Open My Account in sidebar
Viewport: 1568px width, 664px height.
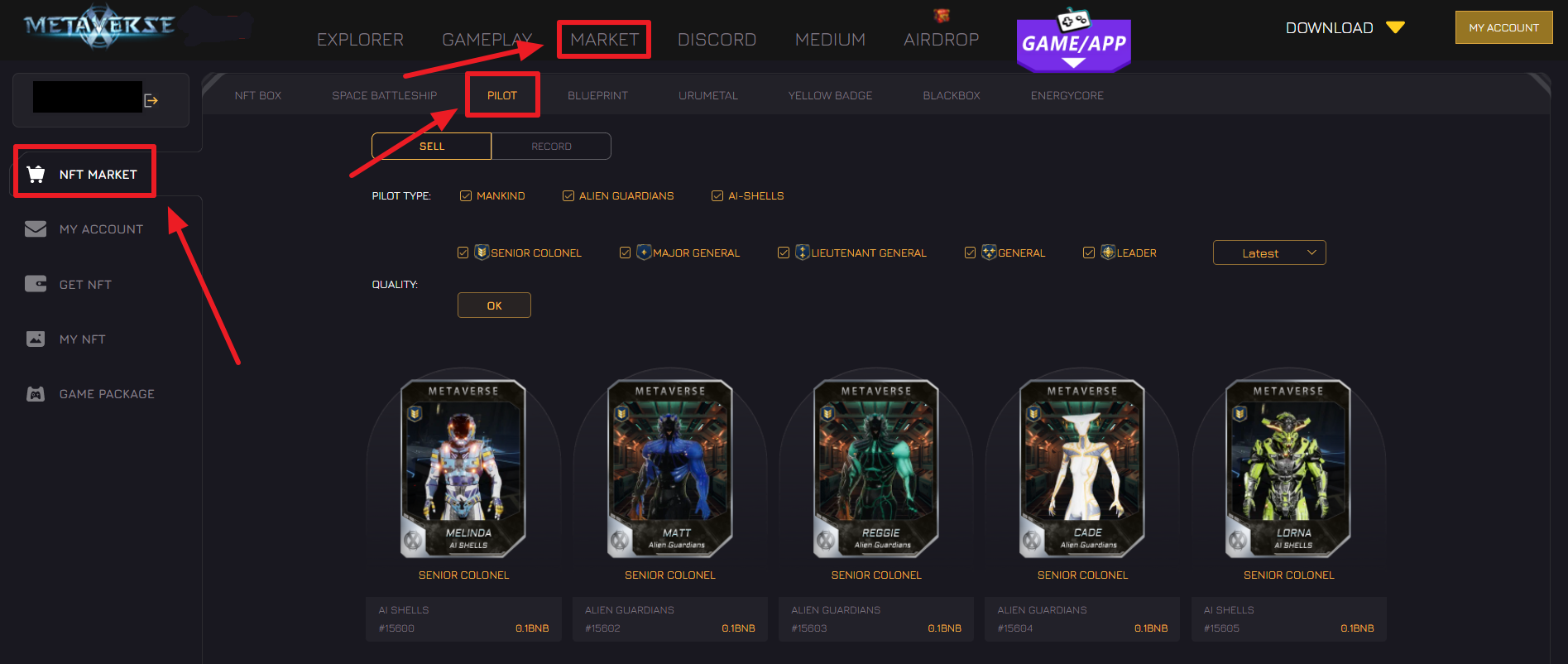click(101, 229)
